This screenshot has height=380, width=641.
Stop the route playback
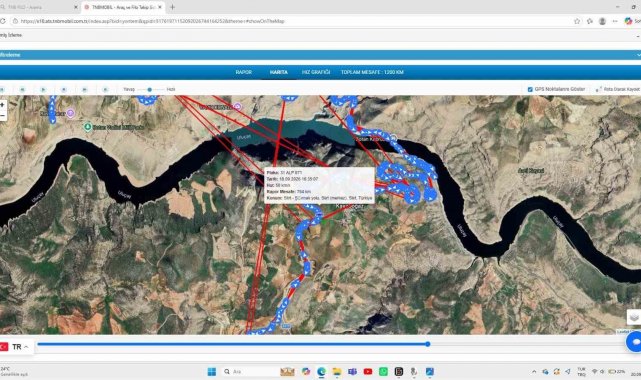pyautogui.click(x=64, y=89)
